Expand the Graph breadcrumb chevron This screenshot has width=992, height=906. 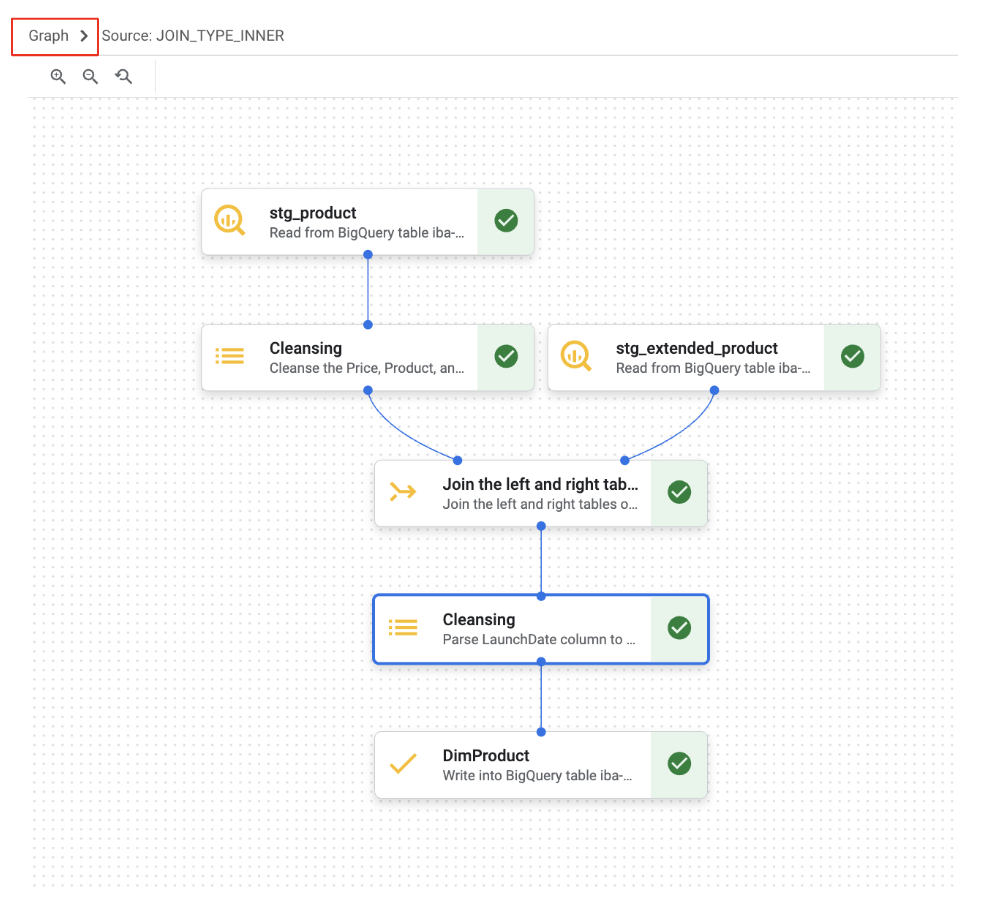[x=84, y=36]
